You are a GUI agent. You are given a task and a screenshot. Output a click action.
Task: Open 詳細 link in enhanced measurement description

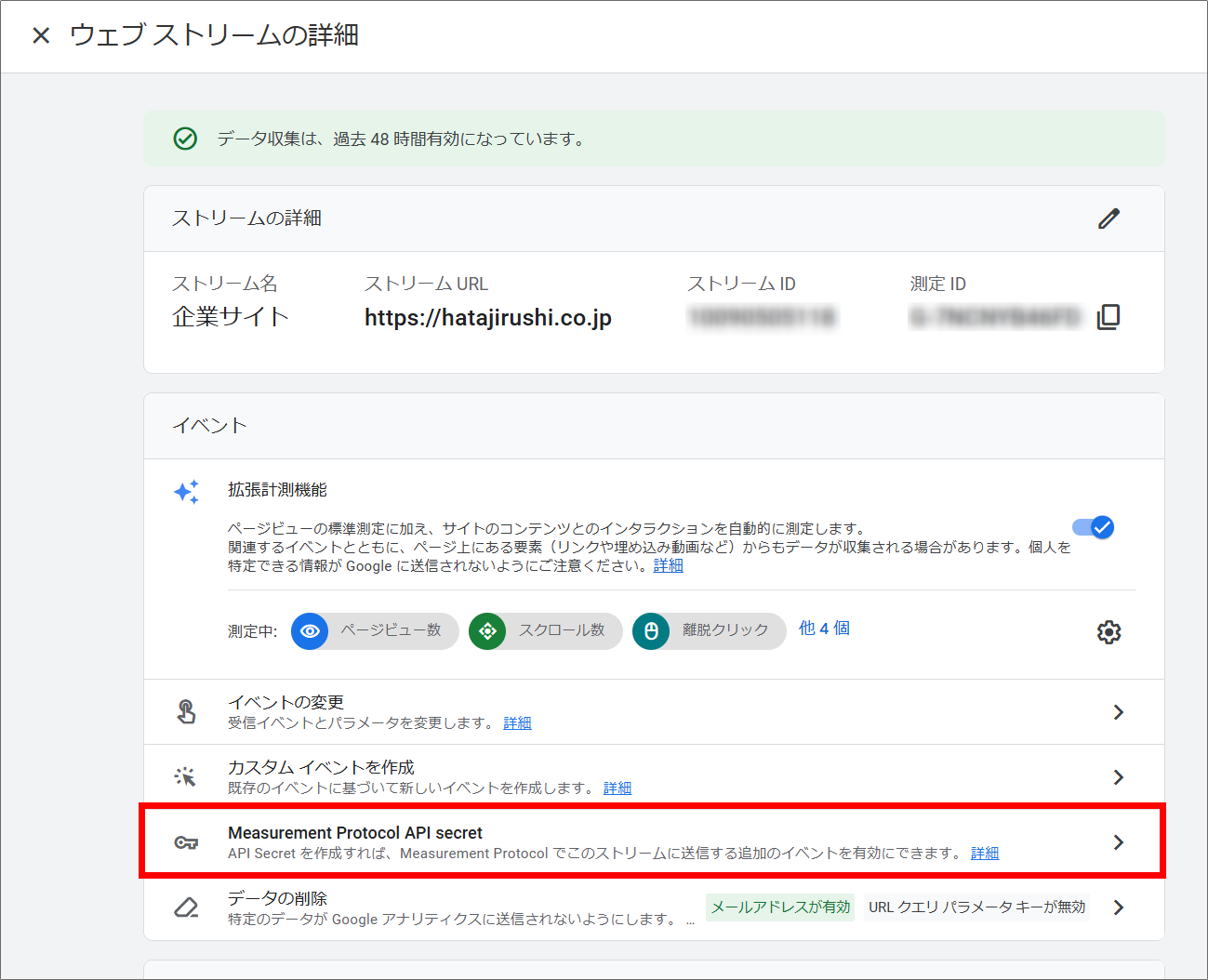coord(668,565)
